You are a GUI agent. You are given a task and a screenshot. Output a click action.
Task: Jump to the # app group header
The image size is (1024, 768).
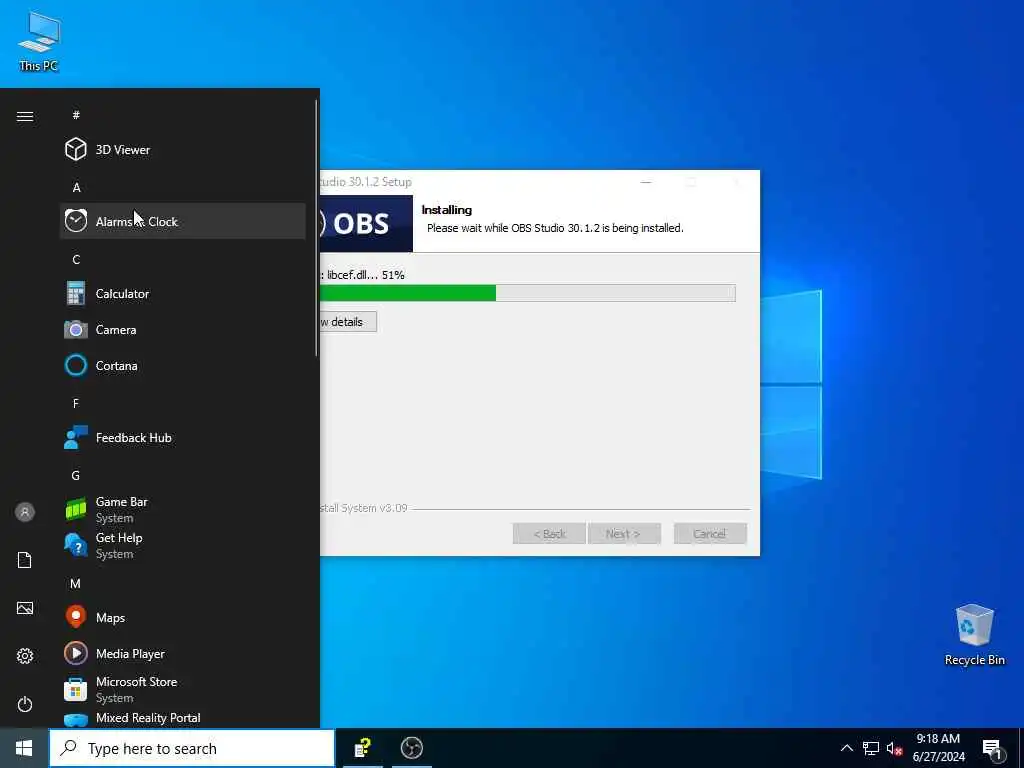(76, 115)
